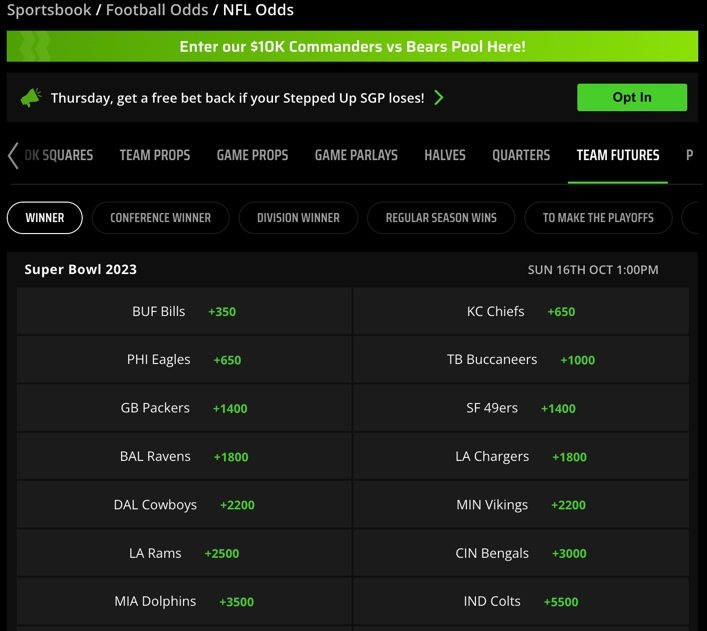
Task: Choose IND Colts at +5500
Action: [x=521, y=601]
